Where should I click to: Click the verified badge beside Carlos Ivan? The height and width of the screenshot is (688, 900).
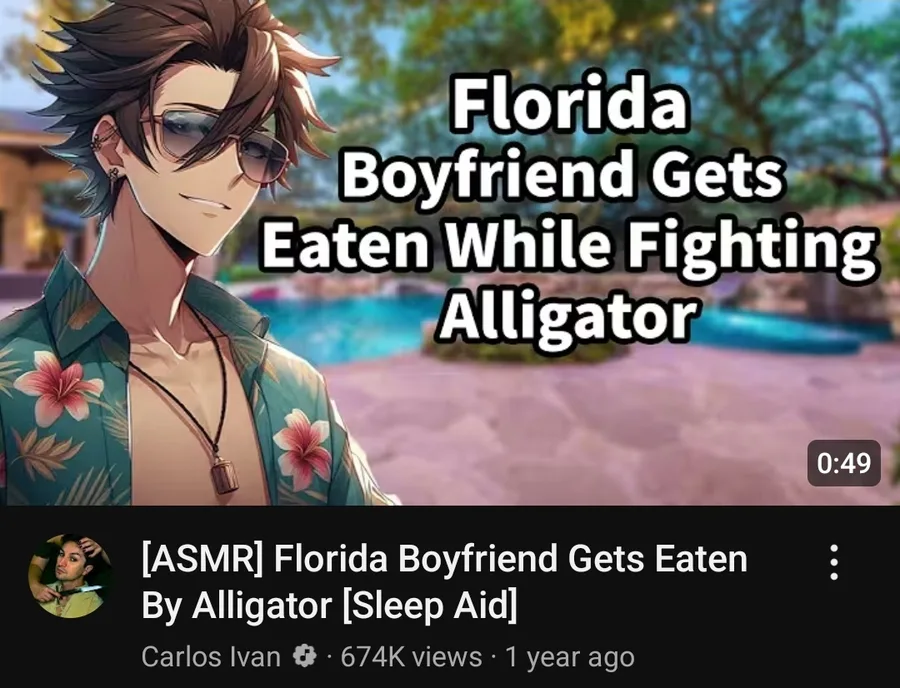point(305,656)
